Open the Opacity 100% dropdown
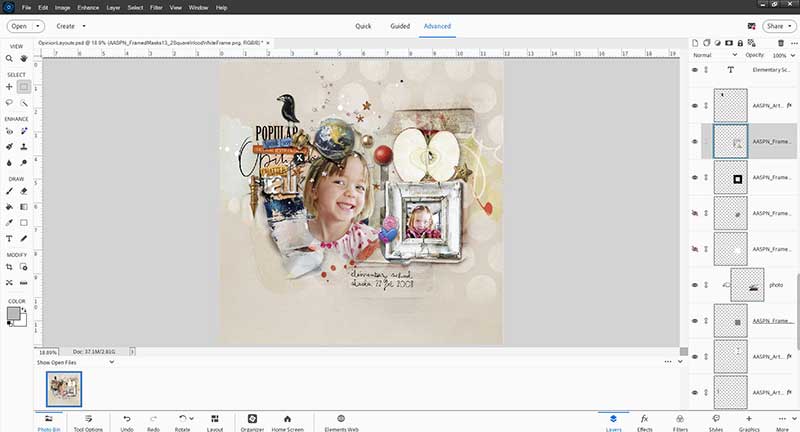The image size is (800, 432). coord(793,55)
